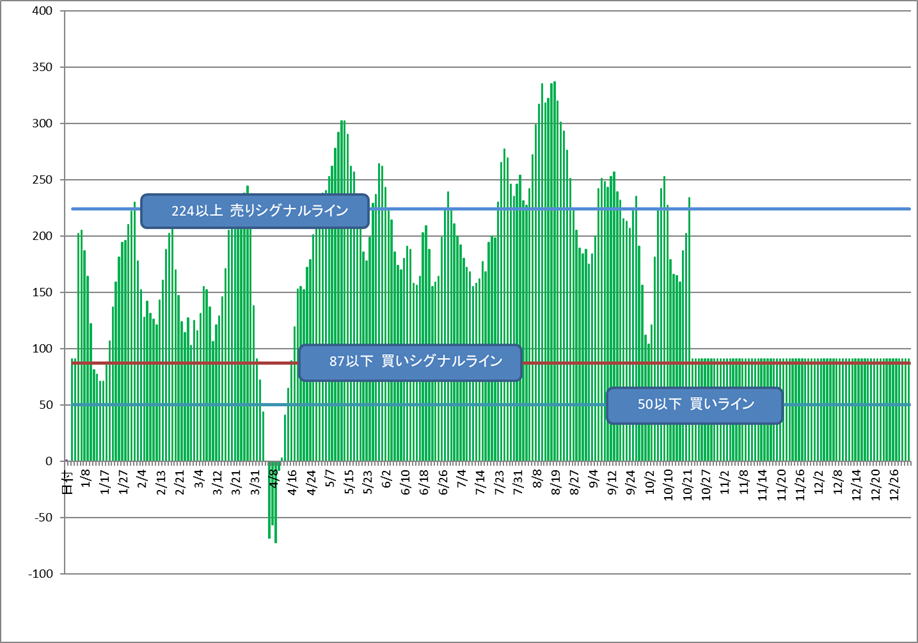
Task: Click the teal horizontal line at 50
Action: [x=850, y=405]
